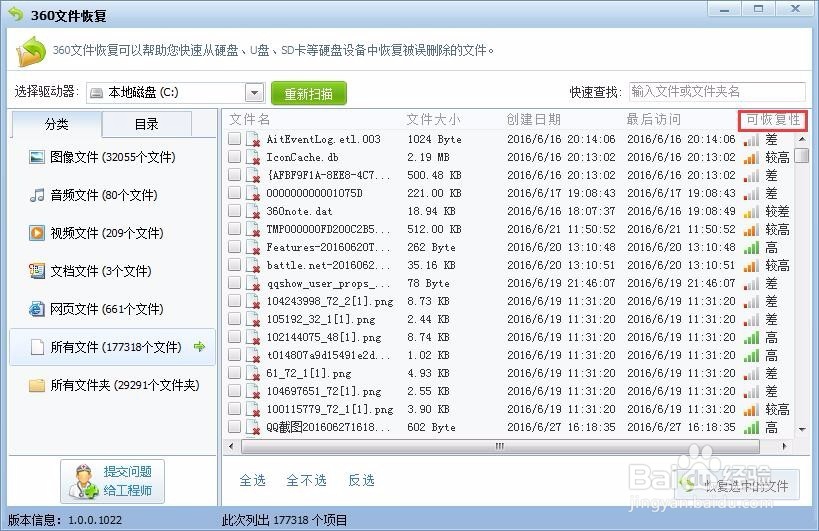
Task: Click recoverability bars for 102144075_48[1].png
Action: click(x=751, y=337)
